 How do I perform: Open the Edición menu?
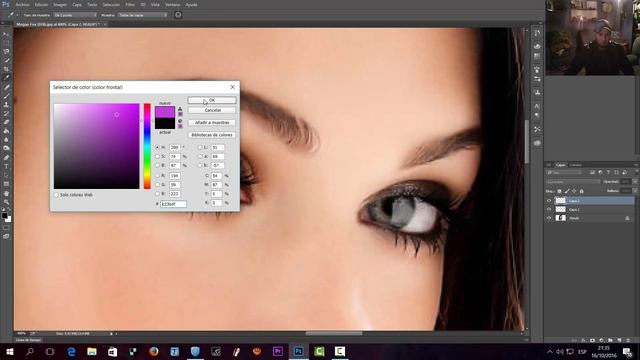tap(41, 5)
